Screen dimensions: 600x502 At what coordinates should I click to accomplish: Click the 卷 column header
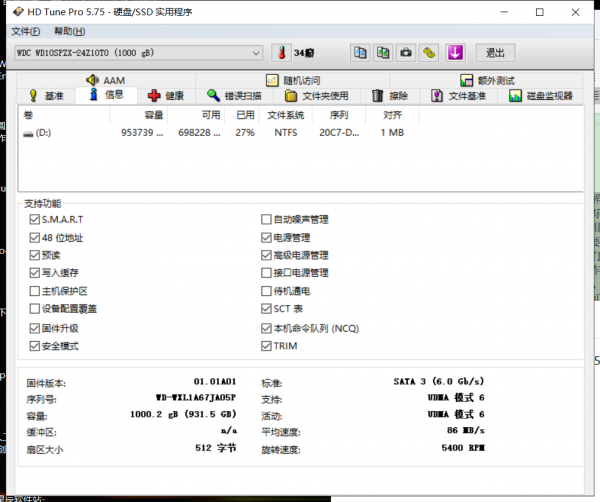tap(64, 115)
